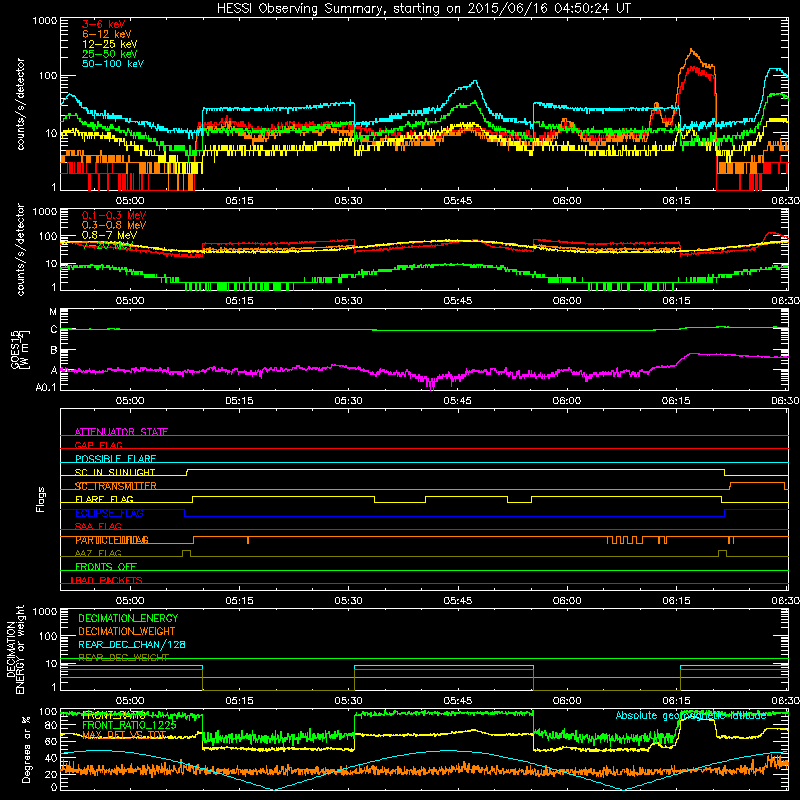Click the DECIMATION_ENERGY legend label
800x800 pixels.
[x=128, y=618]
